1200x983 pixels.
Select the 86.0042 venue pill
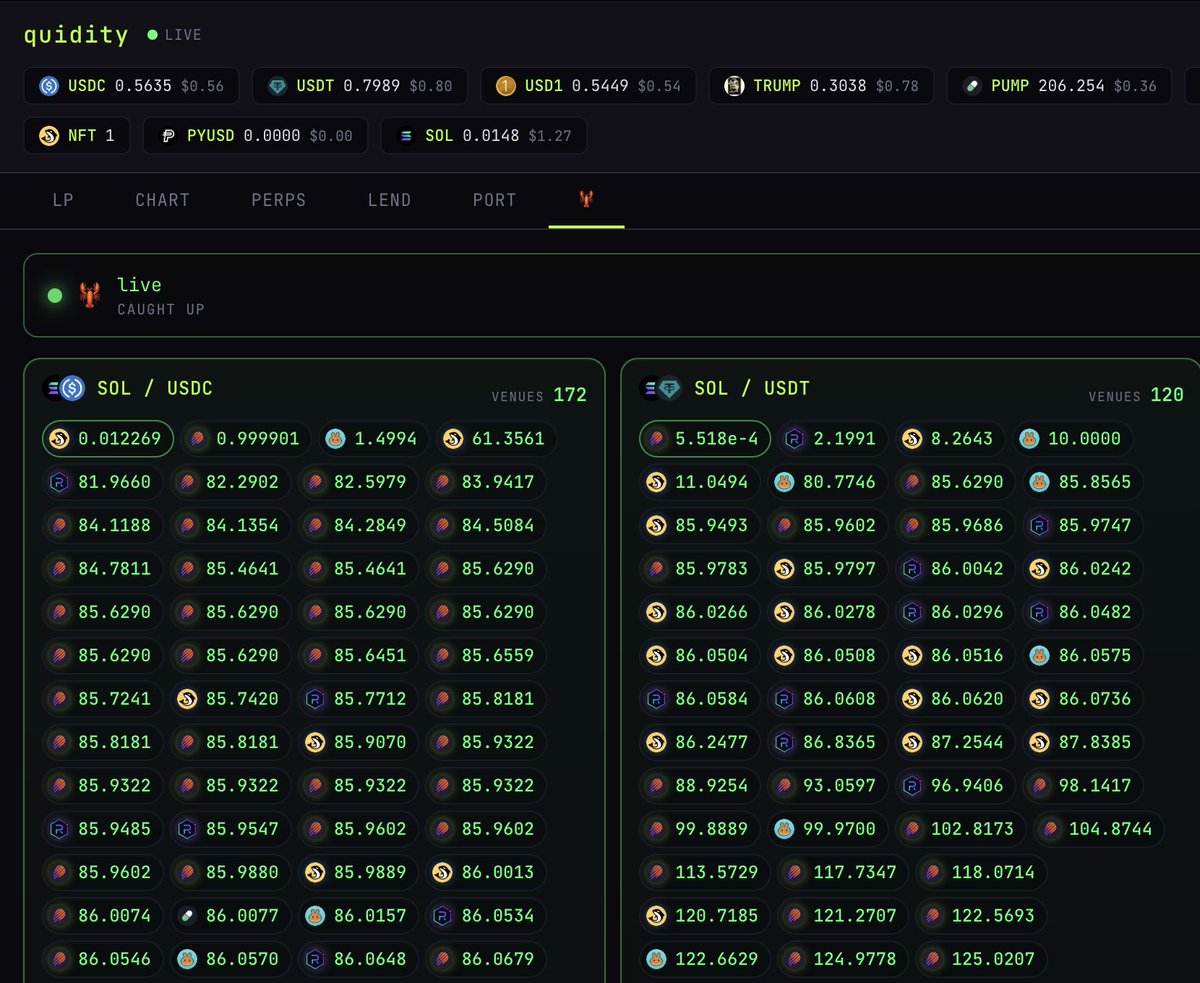coord(955,569)
